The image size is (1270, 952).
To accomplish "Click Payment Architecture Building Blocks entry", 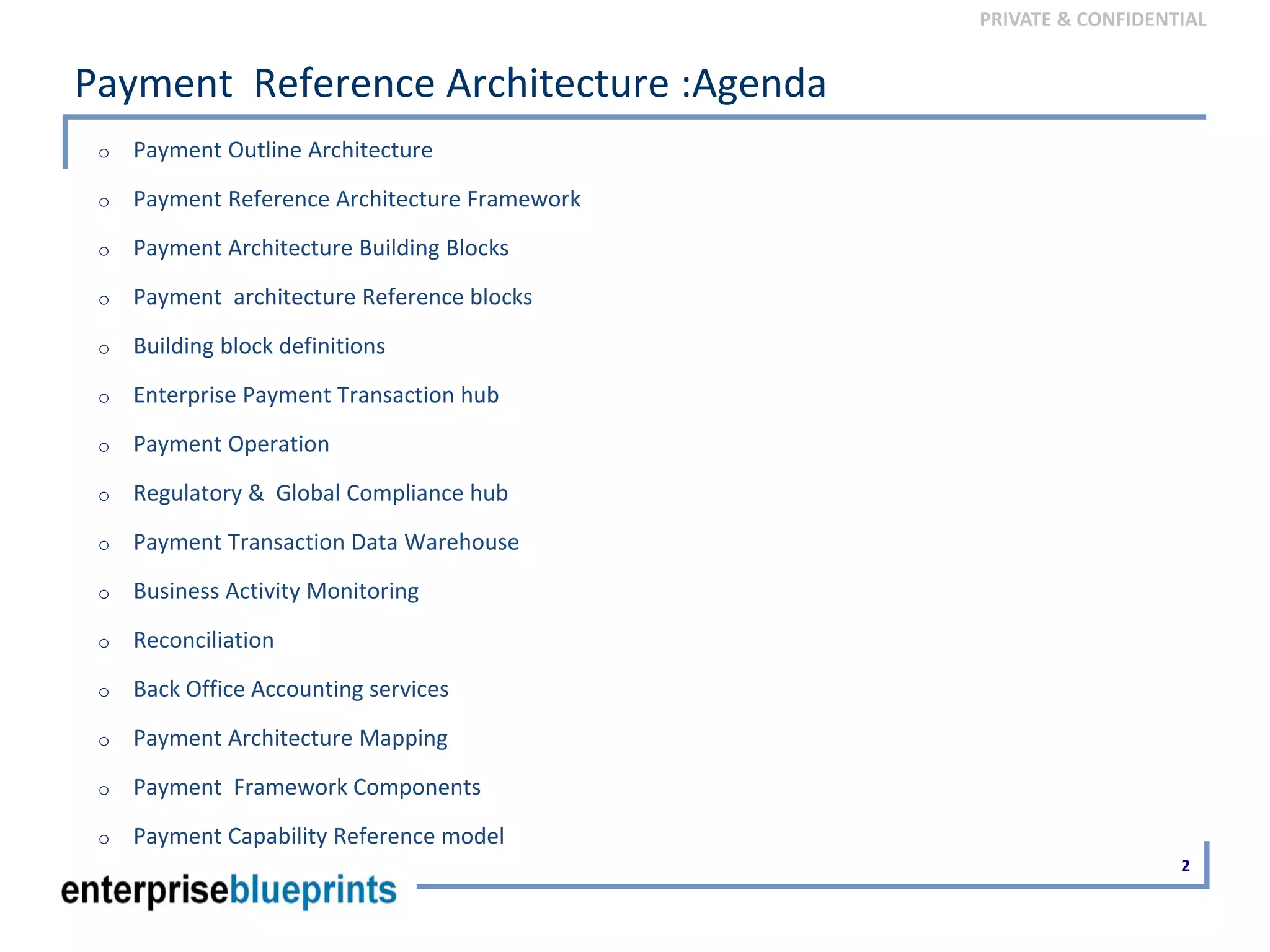I will [x=321, y=249].
